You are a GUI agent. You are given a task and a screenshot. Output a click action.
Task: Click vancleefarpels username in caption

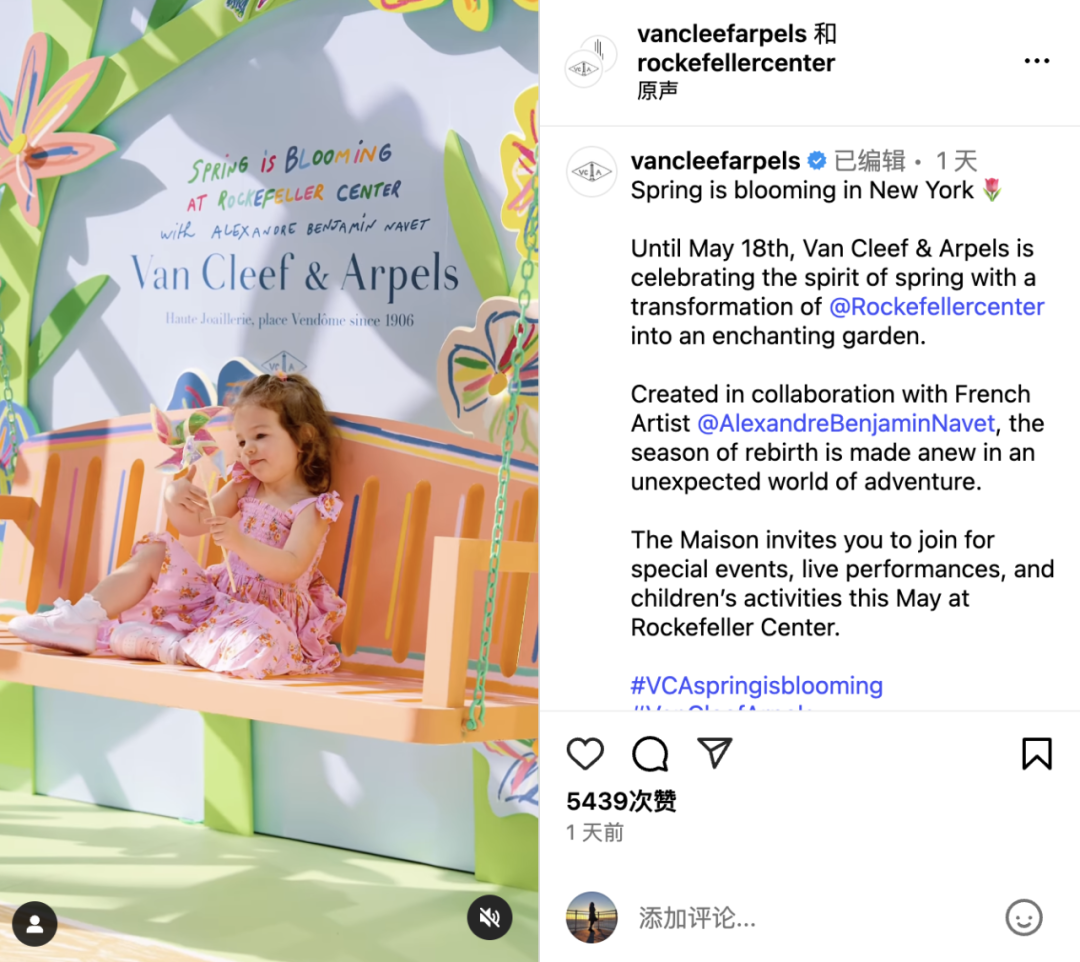click(x=715, y=160)
